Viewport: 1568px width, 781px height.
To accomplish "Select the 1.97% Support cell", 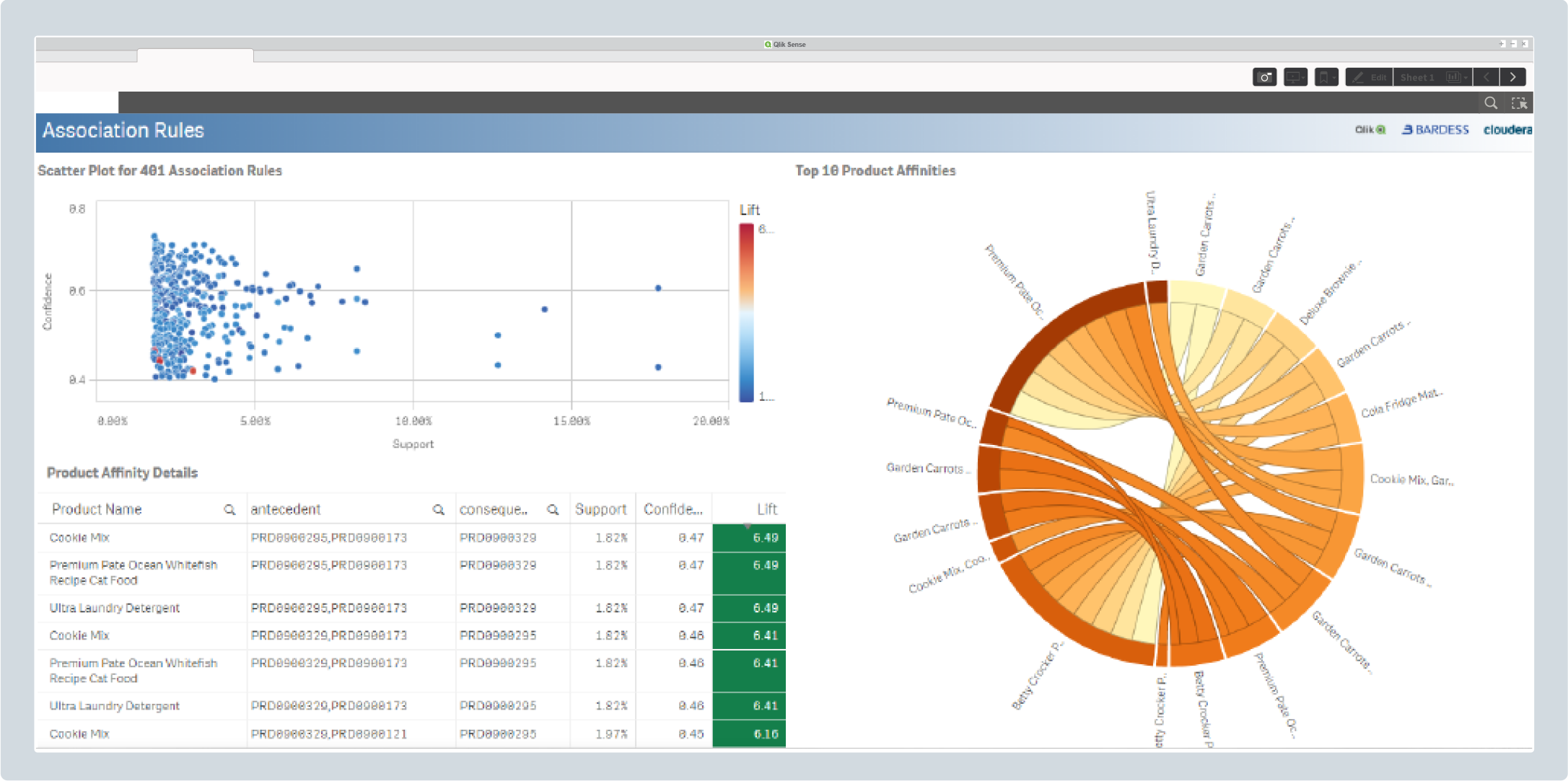I will pos(603,733).
